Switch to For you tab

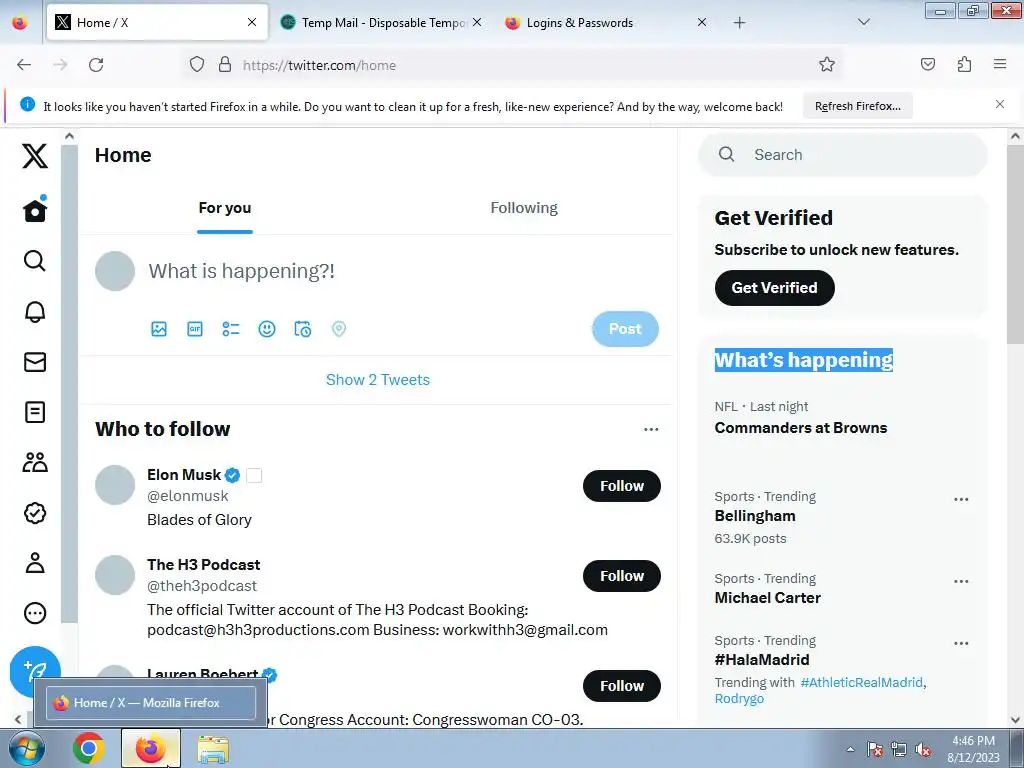[x=225, y=208]
